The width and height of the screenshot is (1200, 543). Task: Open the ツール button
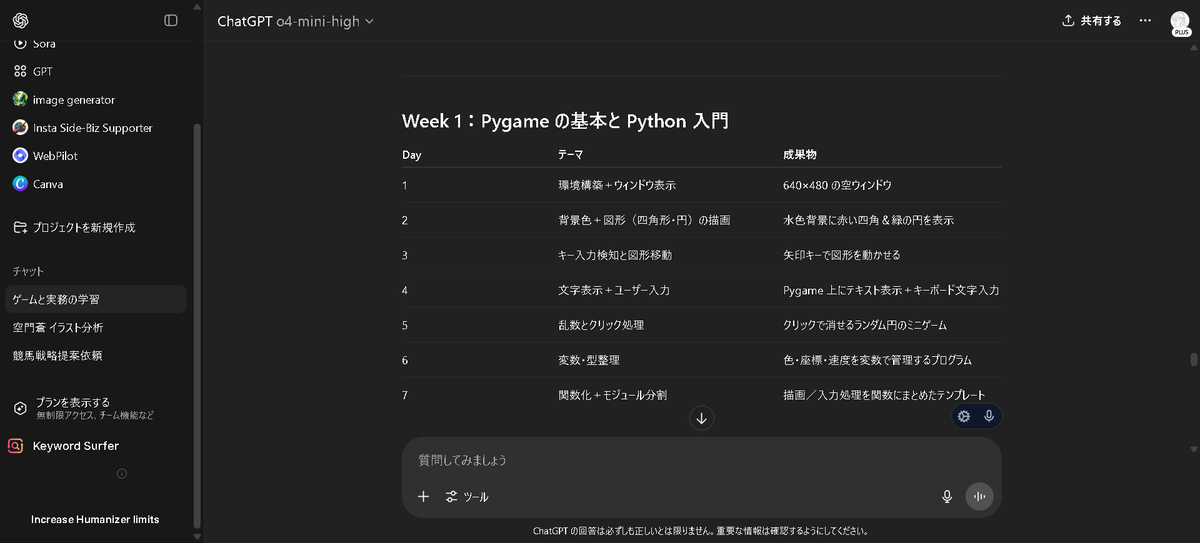pyautogui.click(x=467, y=496)
